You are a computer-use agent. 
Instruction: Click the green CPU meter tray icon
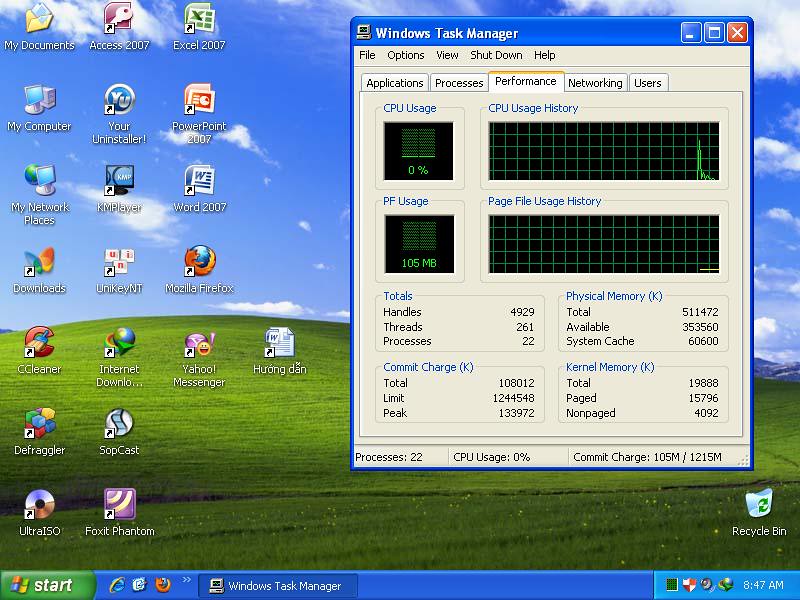tap(672, 585)
